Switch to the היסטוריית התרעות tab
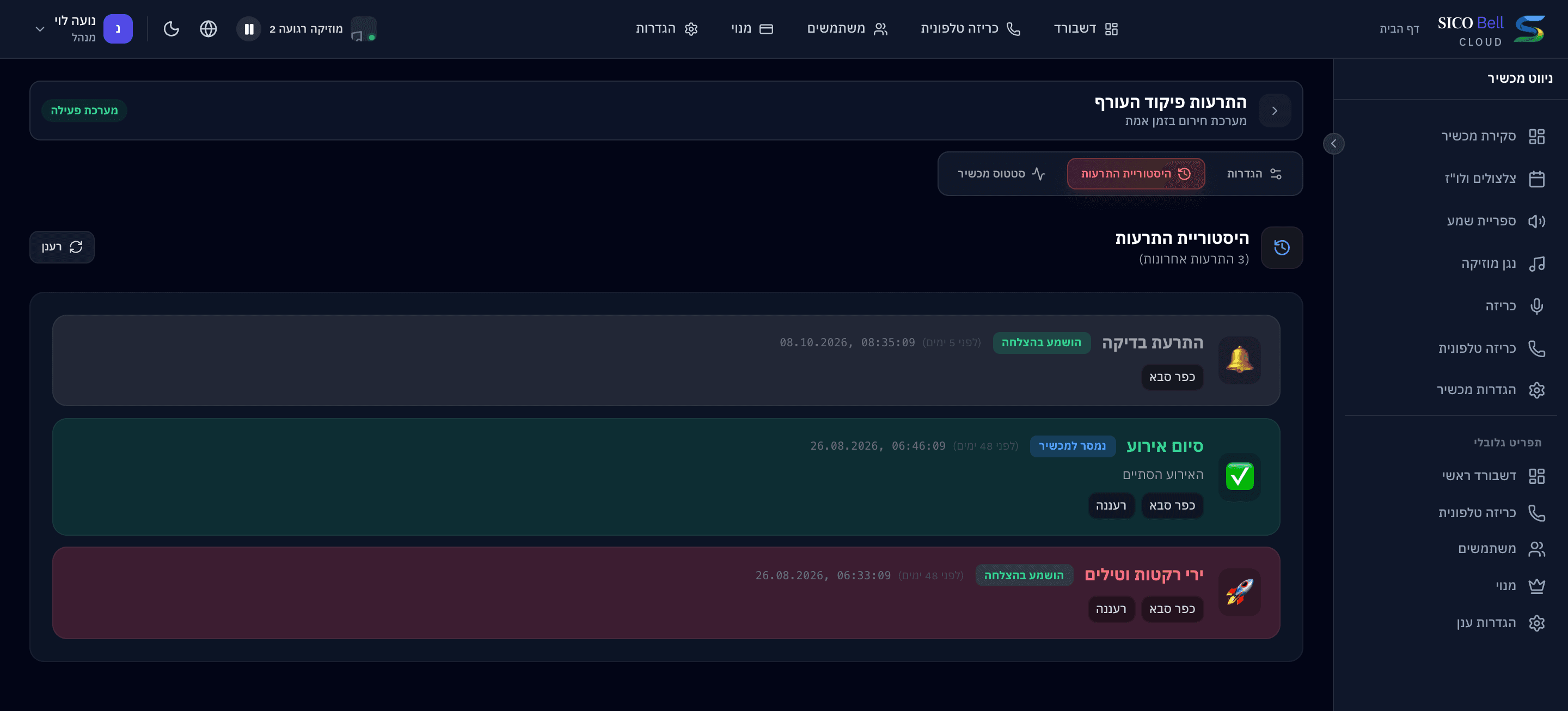Screen dimensions: 1568x711 coord(1135,174)
